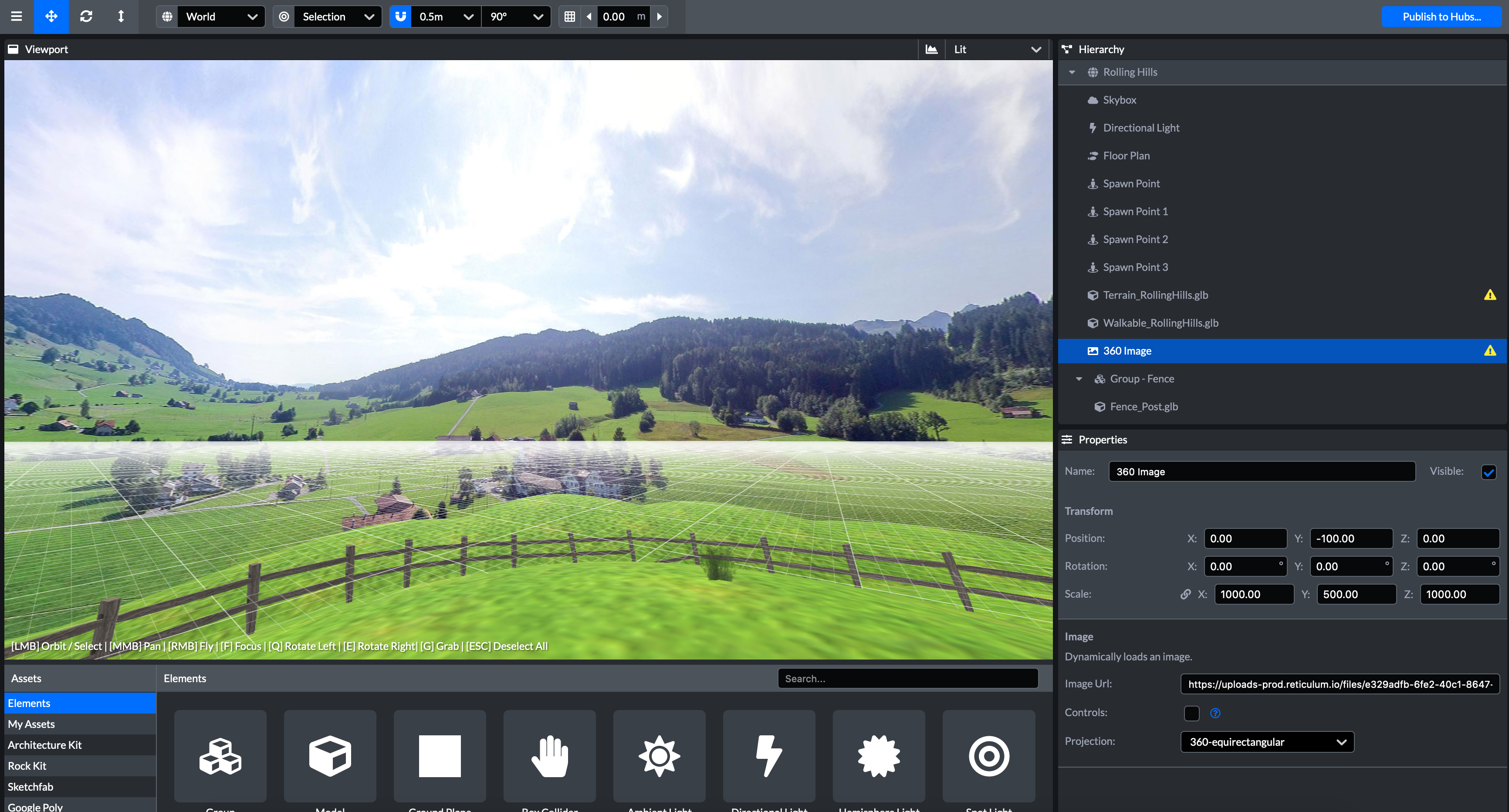Select the Directional Light hierarchy icon
This screenshot has width=1509, height=812.
pos(1093,127)
